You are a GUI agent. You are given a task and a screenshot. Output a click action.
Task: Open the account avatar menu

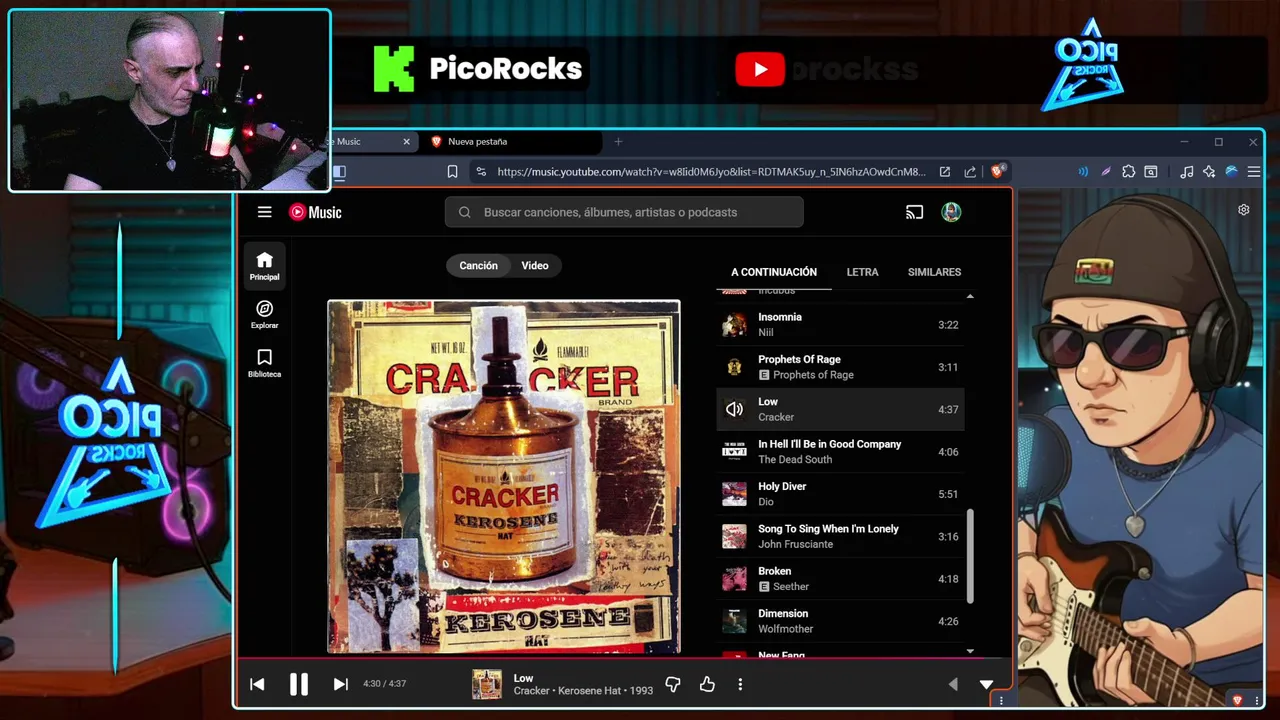point(951,212)
